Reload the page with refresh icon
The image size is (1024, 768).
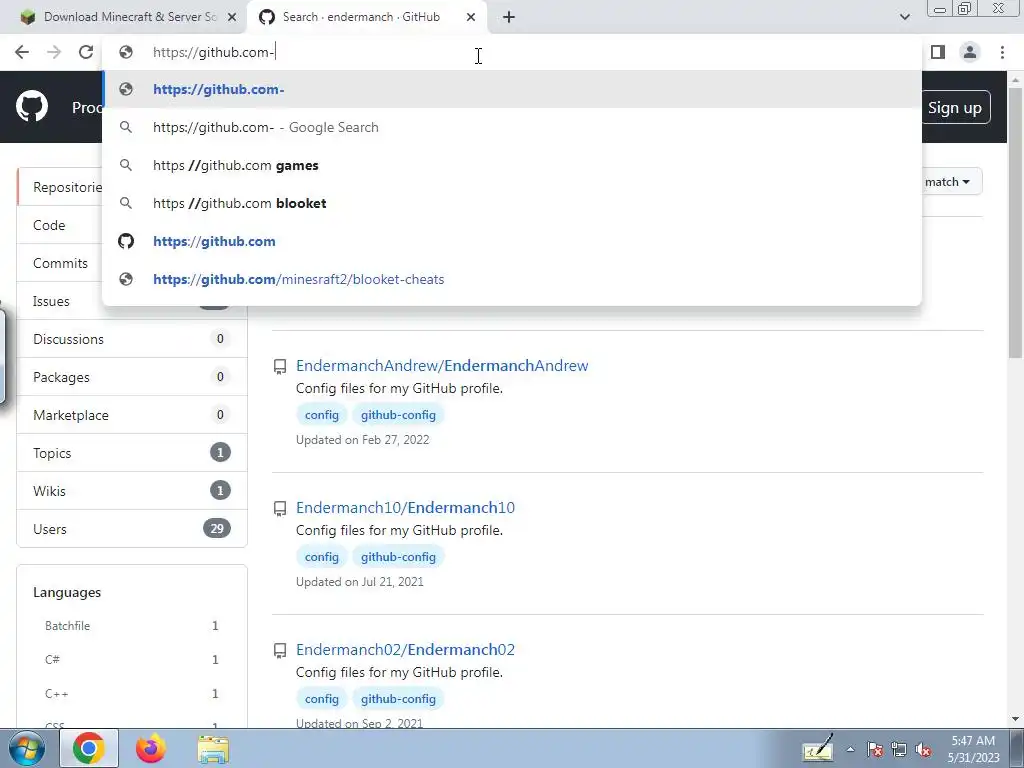[x=86, y=52]
